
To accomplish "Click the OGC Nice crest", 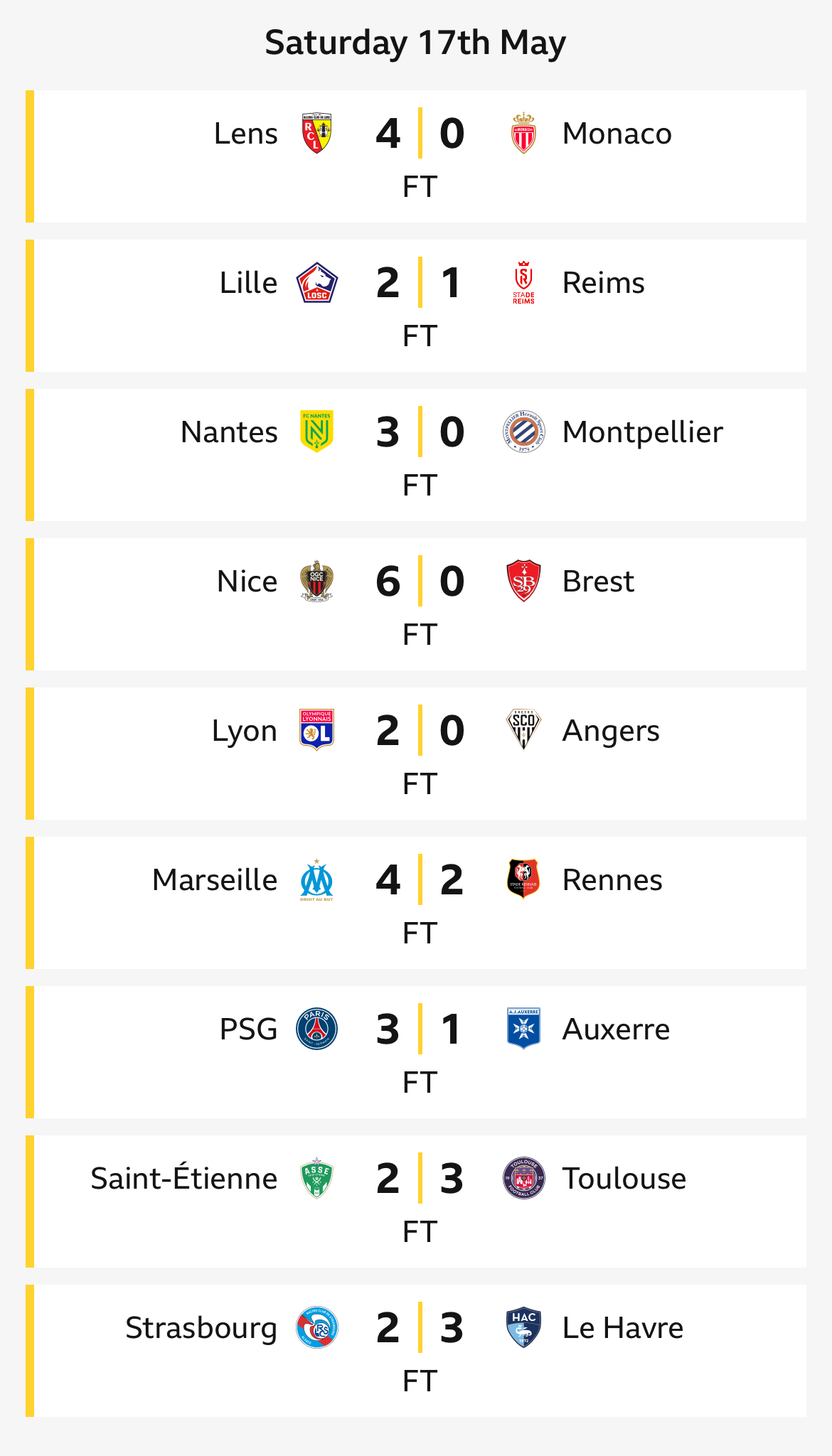I will click(x=316, y=581).
